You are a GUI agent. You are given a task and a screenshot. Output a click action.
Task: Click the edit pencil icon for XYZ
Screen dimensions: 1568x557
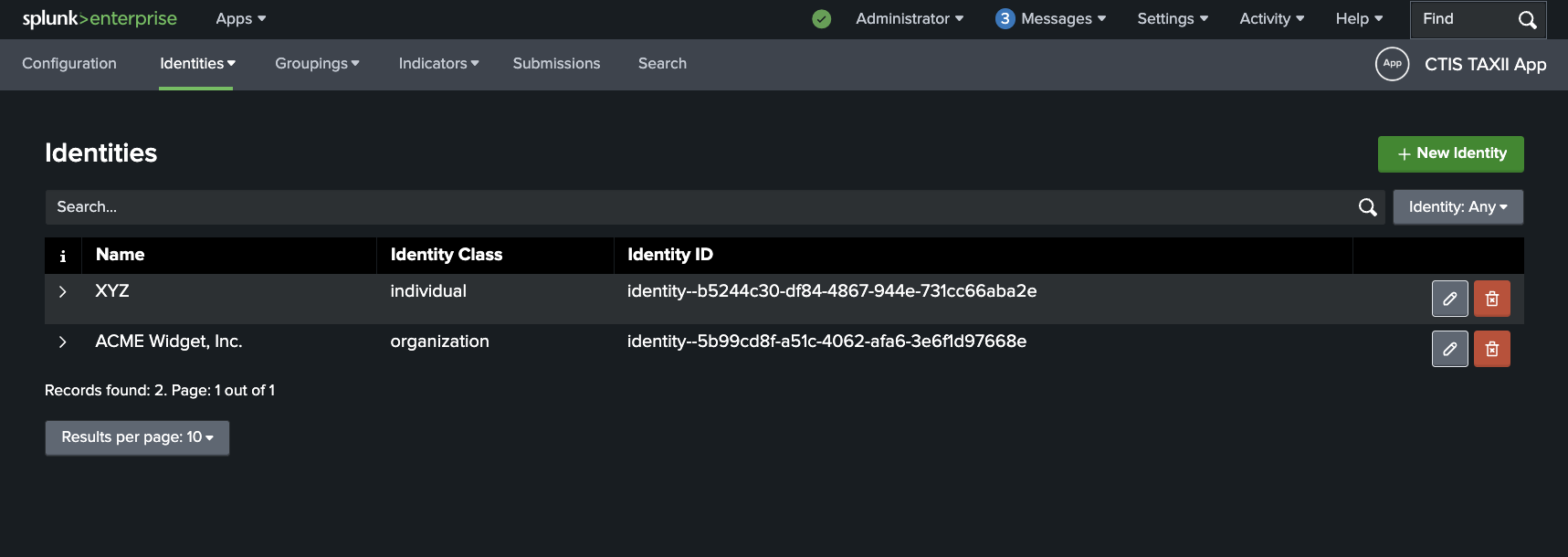[1449, 299]
